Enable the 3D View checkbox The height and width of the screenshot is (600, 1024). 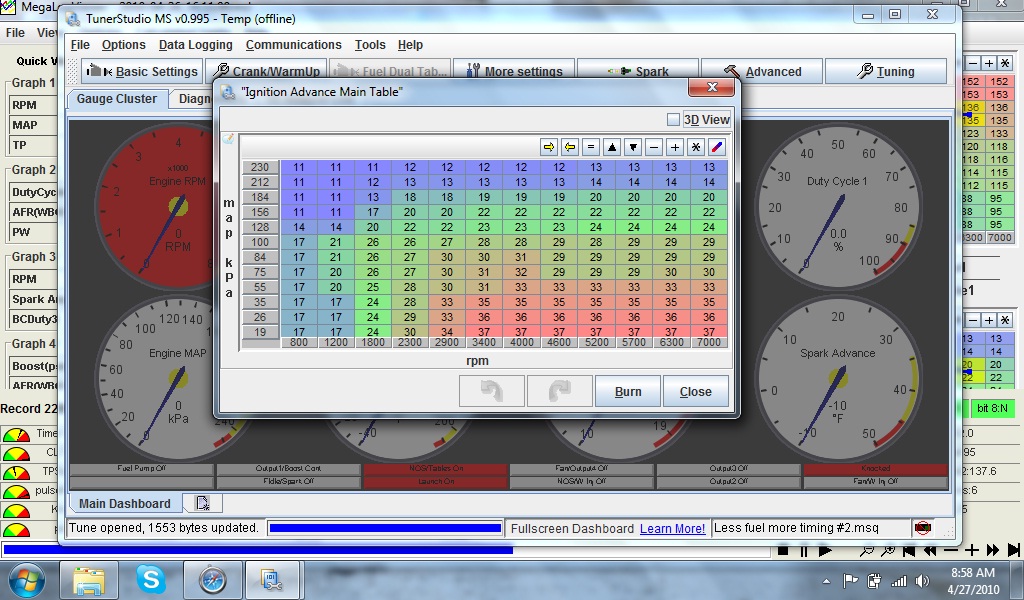pos(673,120)
